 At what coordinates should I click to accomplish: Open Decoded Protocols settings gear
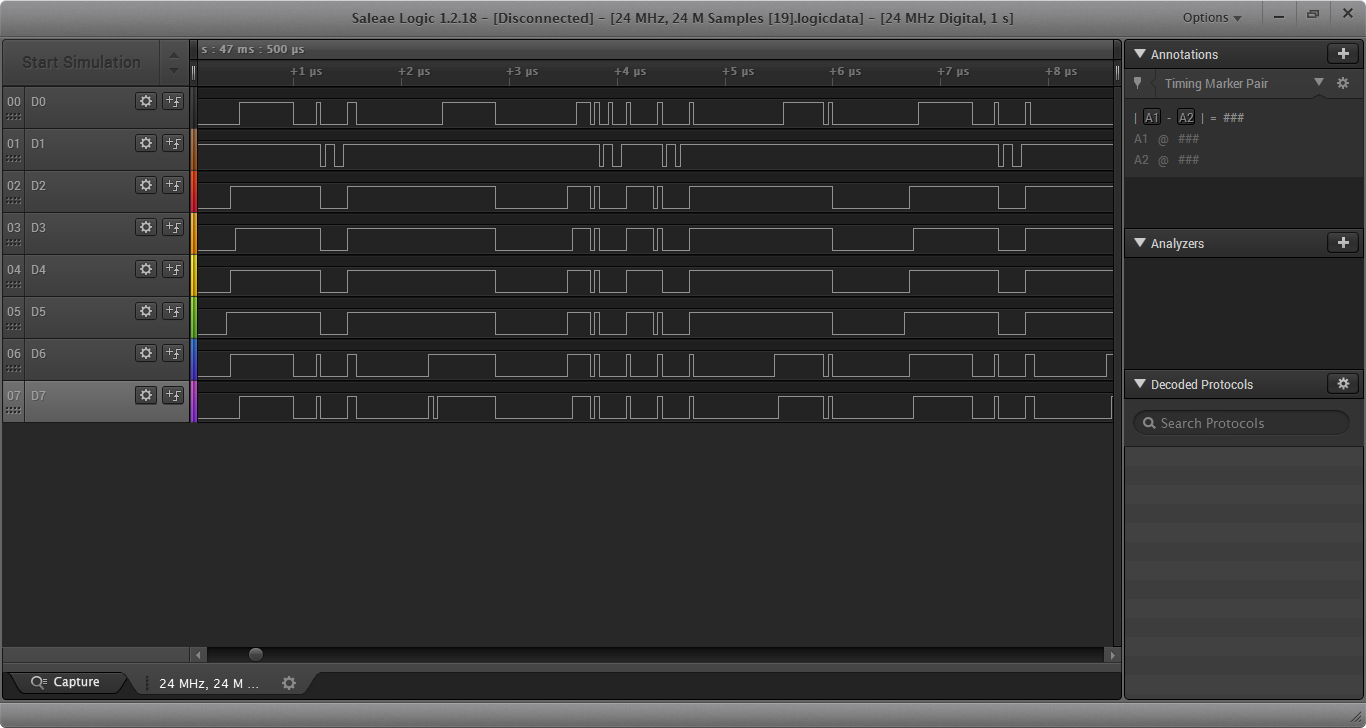pyautogui.click(x=1343, y=384)
